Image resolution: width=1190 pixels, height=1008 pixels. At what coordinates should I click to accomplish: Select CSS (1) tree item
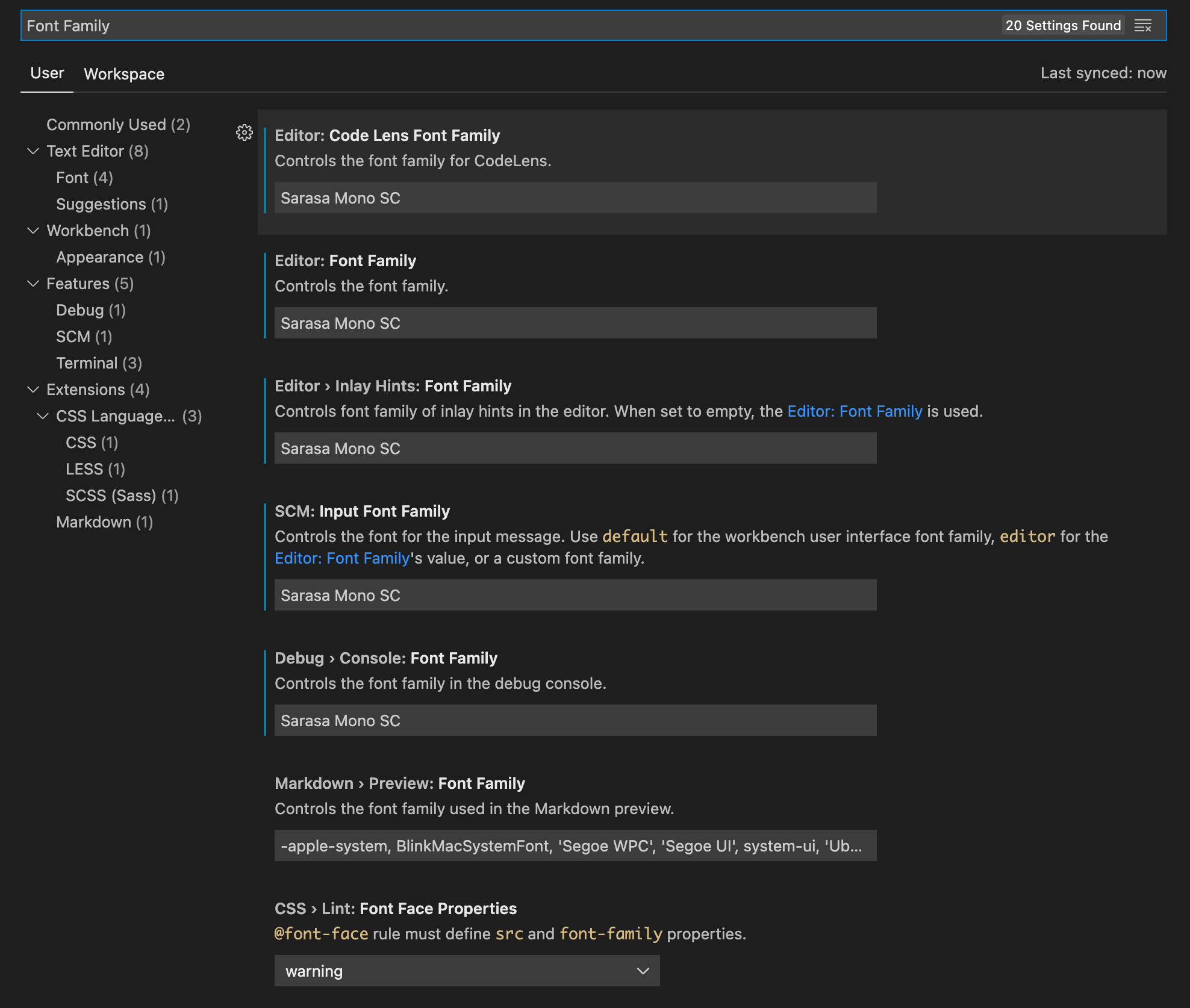[x=92, y=443]
